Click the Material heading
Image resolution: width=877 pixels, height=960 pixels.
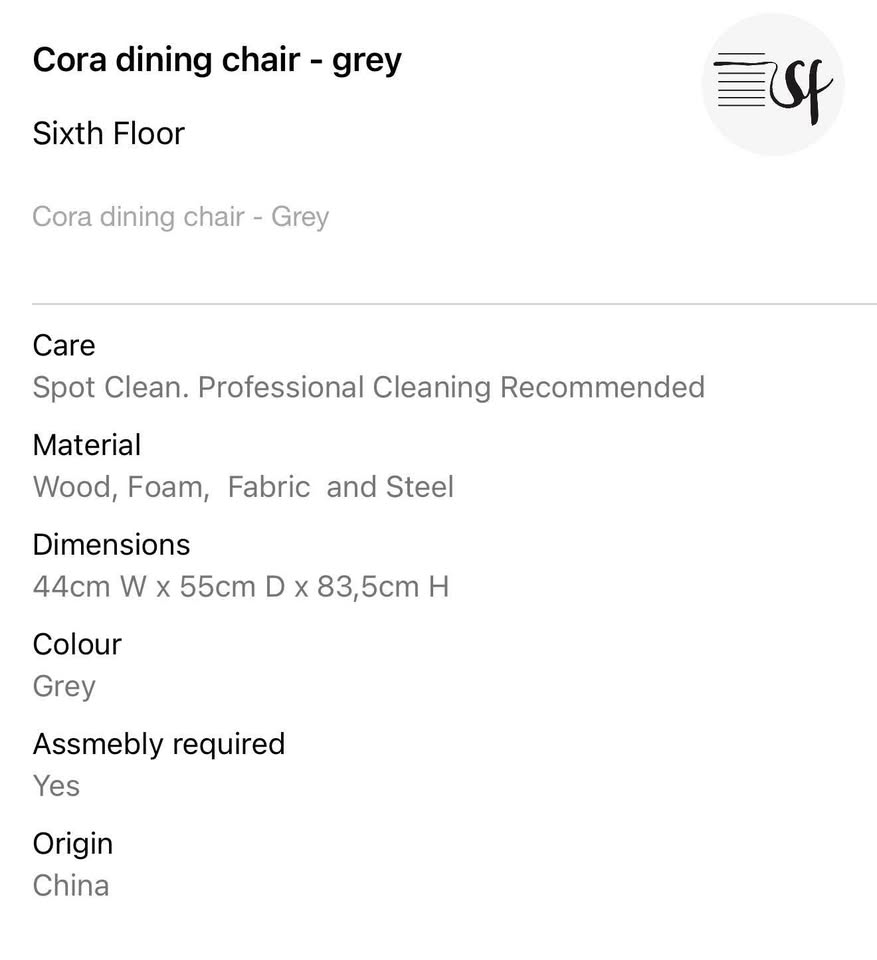(x=87, y=445)
